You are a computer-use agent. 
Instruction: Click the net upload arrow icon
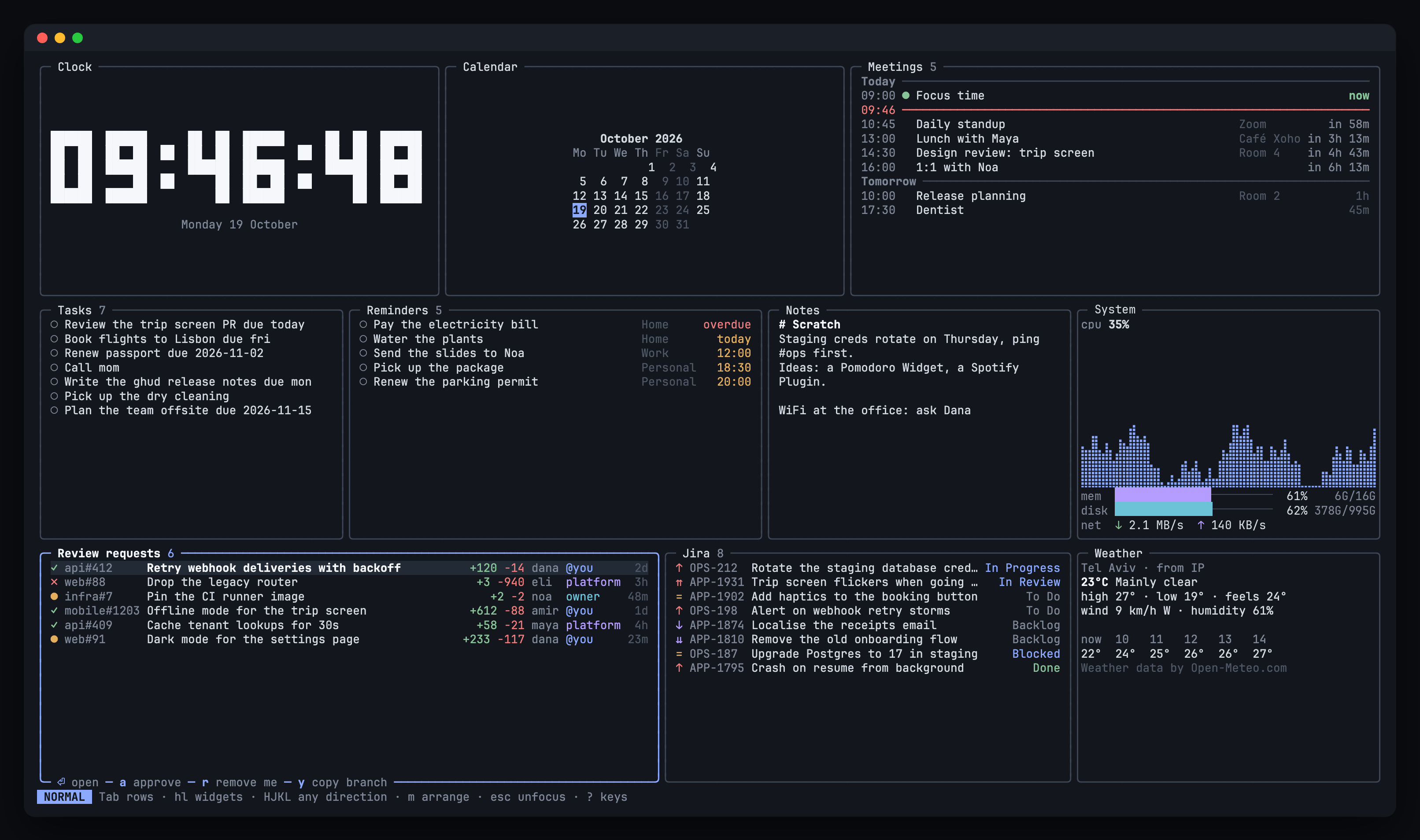pyautogui.click(x=1201, y=525)
